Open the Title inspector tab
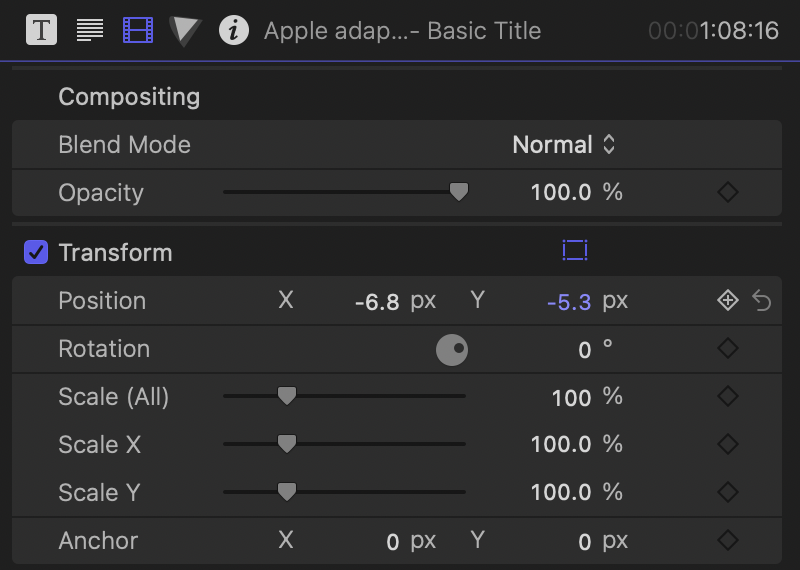Viewport: 800px width, 570px height. coord(41,30)
